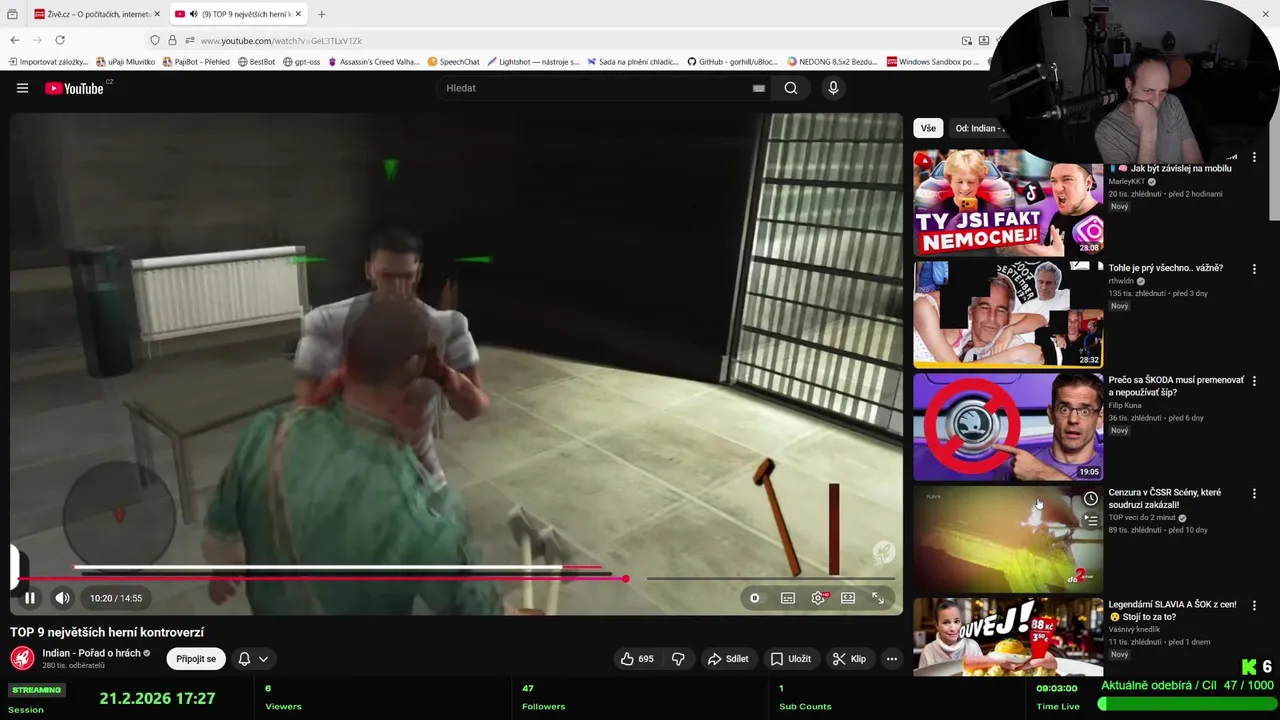Open the notification bell dropdown for channel

pos(253,659)
